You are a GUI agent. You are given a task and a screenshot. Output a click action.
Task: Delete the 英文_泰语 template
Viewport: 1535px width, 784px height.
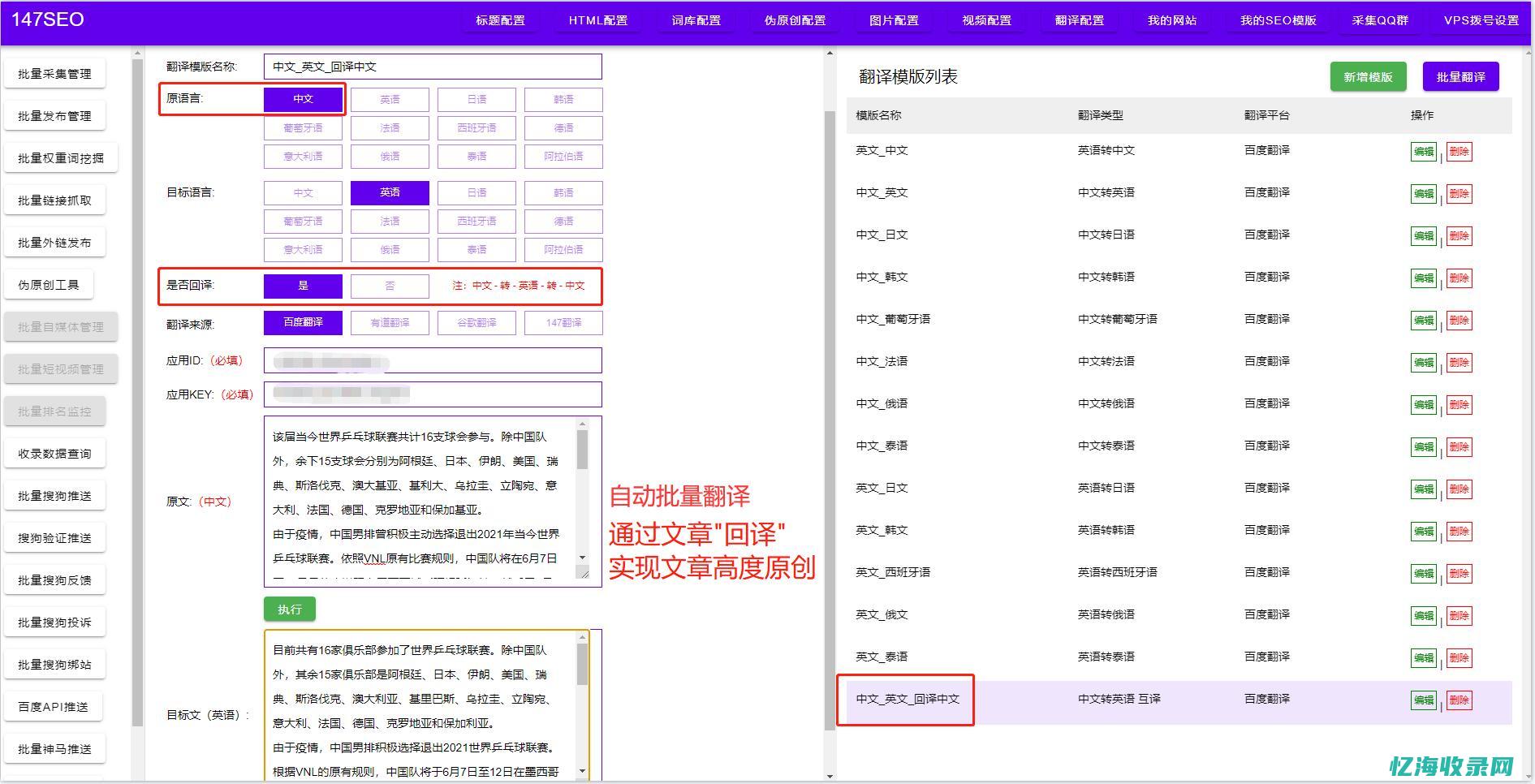coord(1460,657)
